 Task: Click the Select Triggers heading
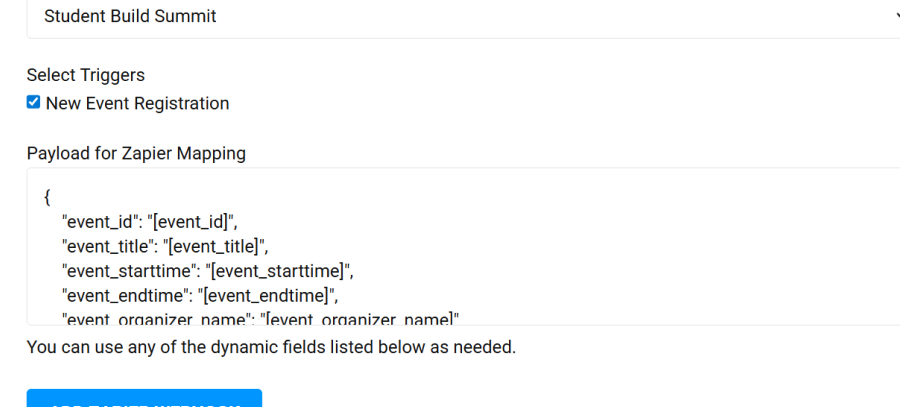(85, 75)
